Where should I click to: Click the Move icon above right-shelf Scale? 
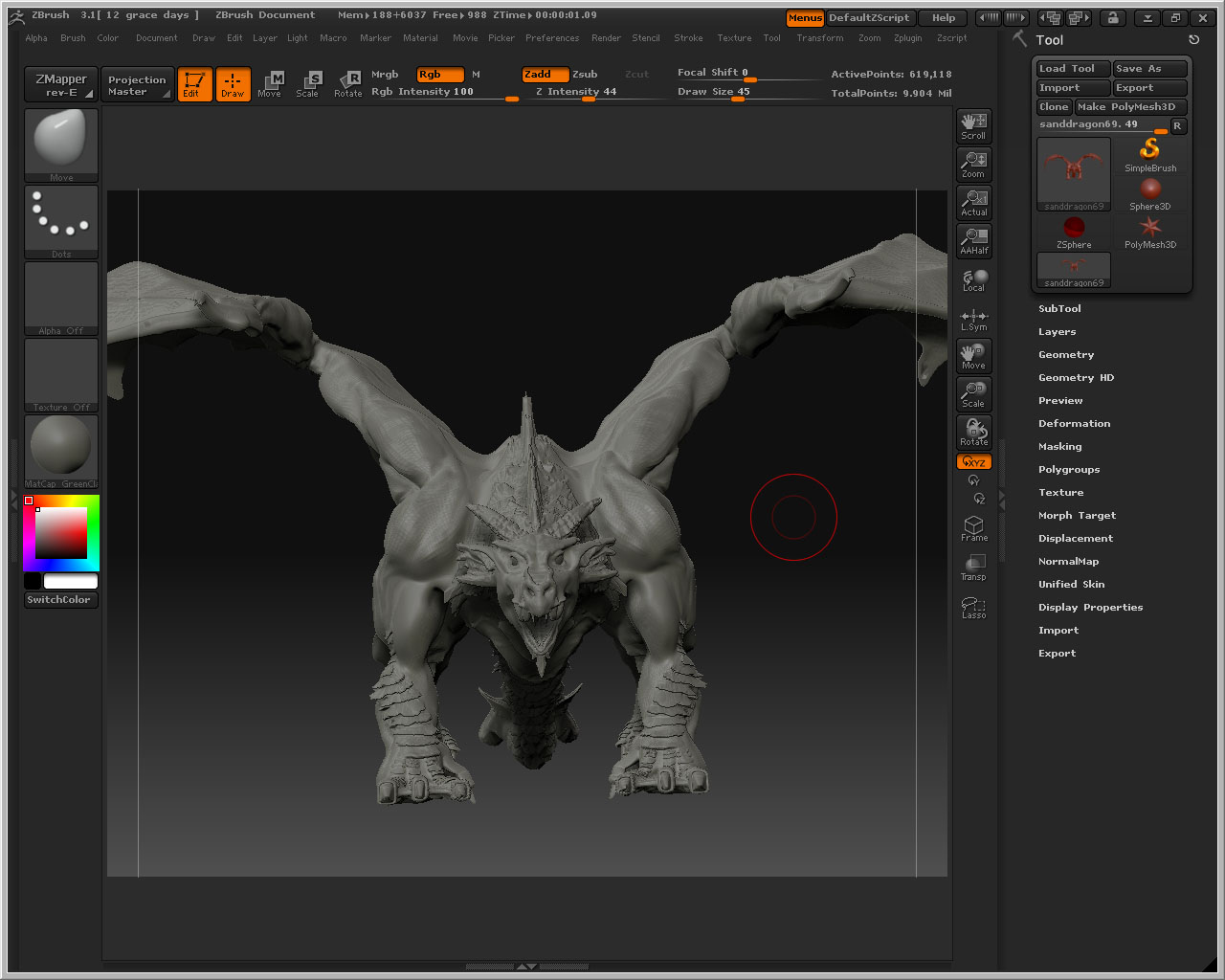tap(973, 356)
